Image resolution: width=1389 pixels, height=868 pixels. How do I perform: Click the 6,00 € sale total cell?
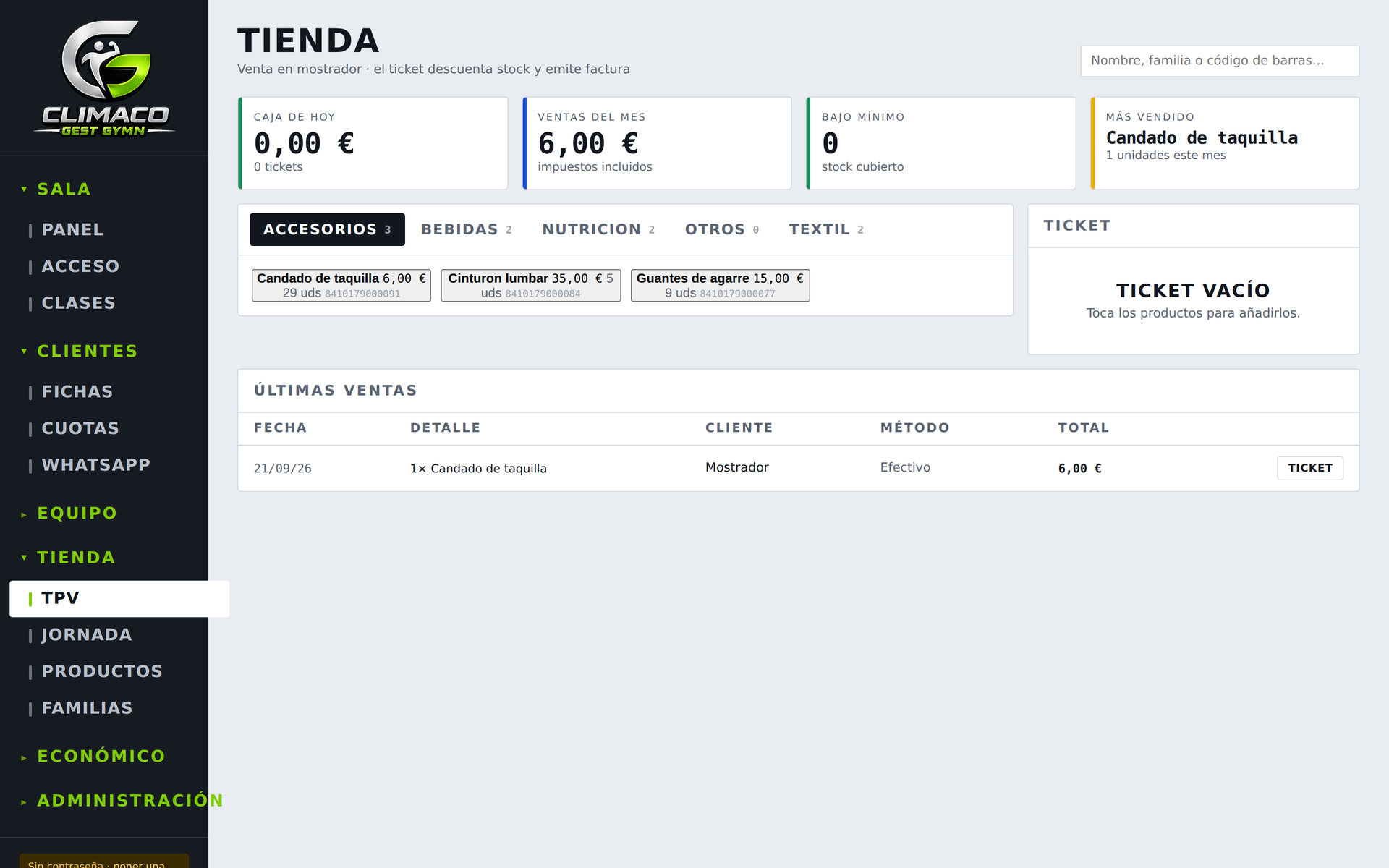tap(1080, 469)
